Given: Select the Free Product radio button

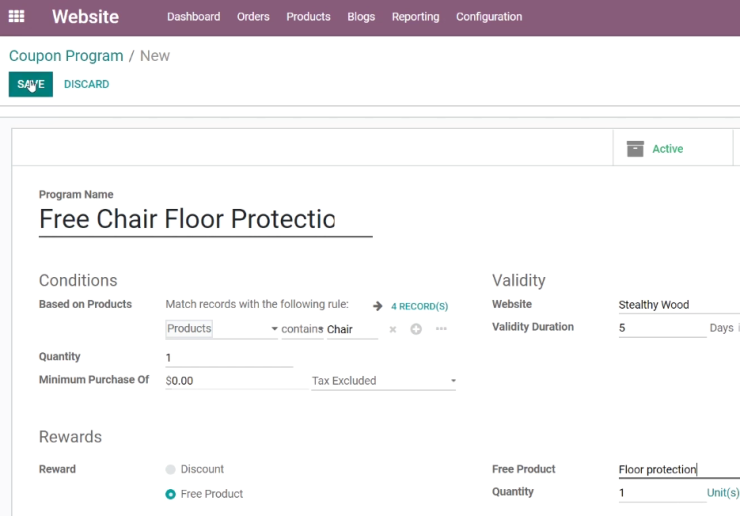Looking at the screenshot, I should 170,494.
